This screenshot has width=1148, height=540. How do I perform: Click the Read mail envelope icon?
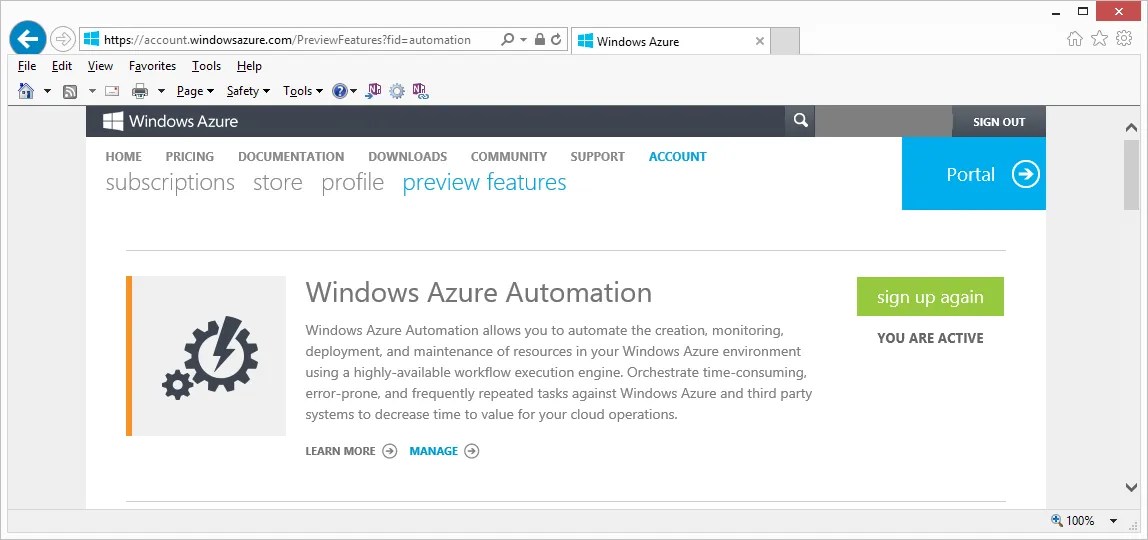click(x=112, y=91)
